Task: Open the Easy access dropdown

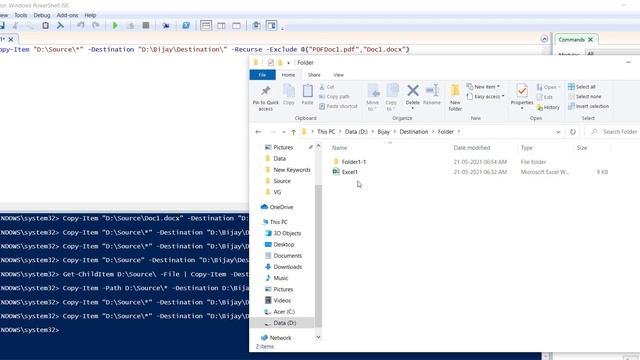Action: coord(485,97)
